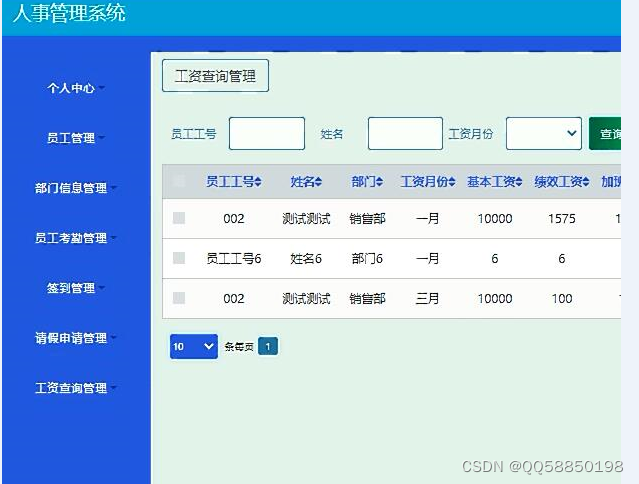Expand 工资查询管理 sidebar menu

point(76,387)
